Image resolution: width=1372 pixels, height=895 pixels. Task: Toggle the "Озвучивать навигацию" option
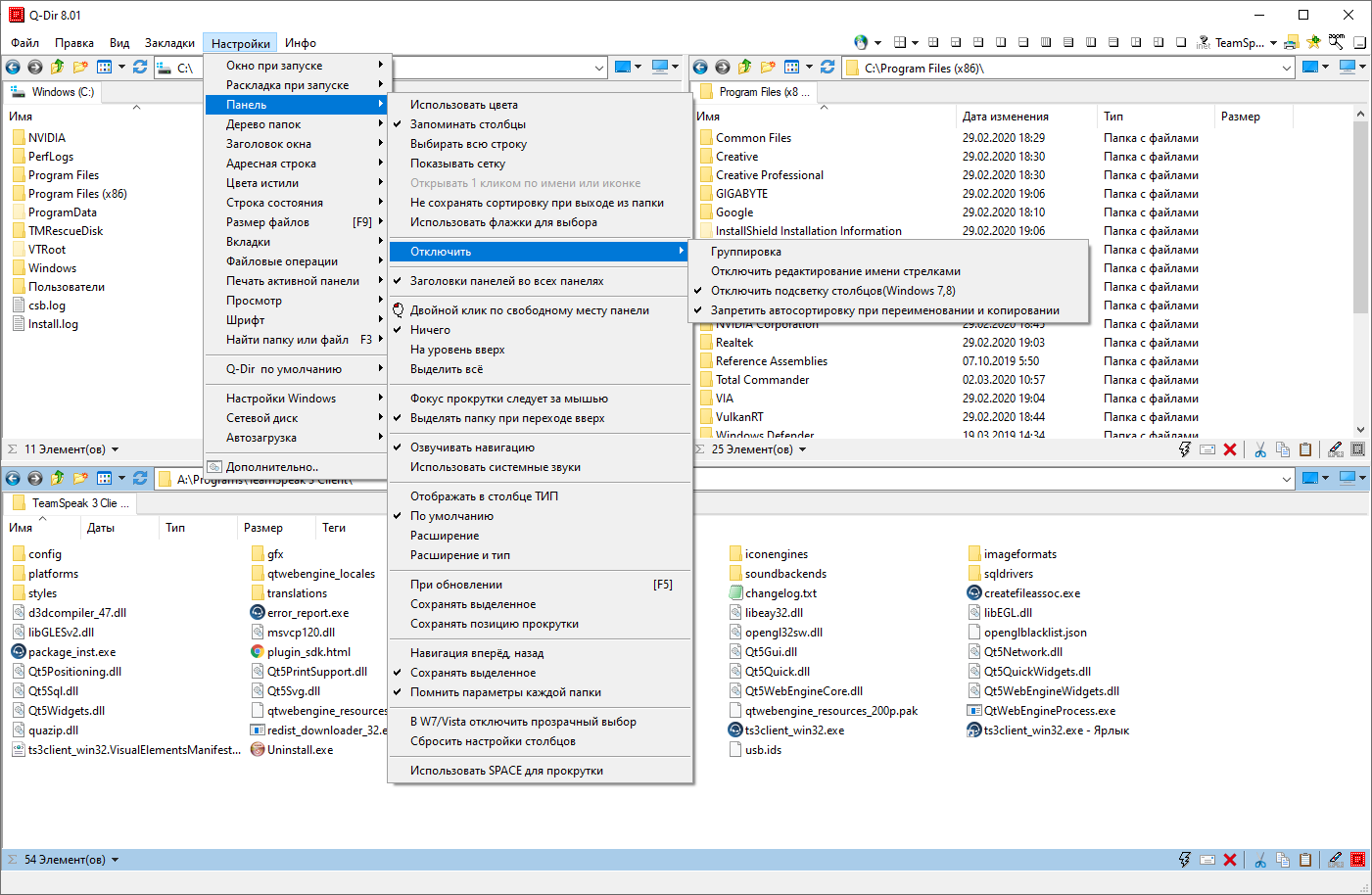(x=472, y=447)
